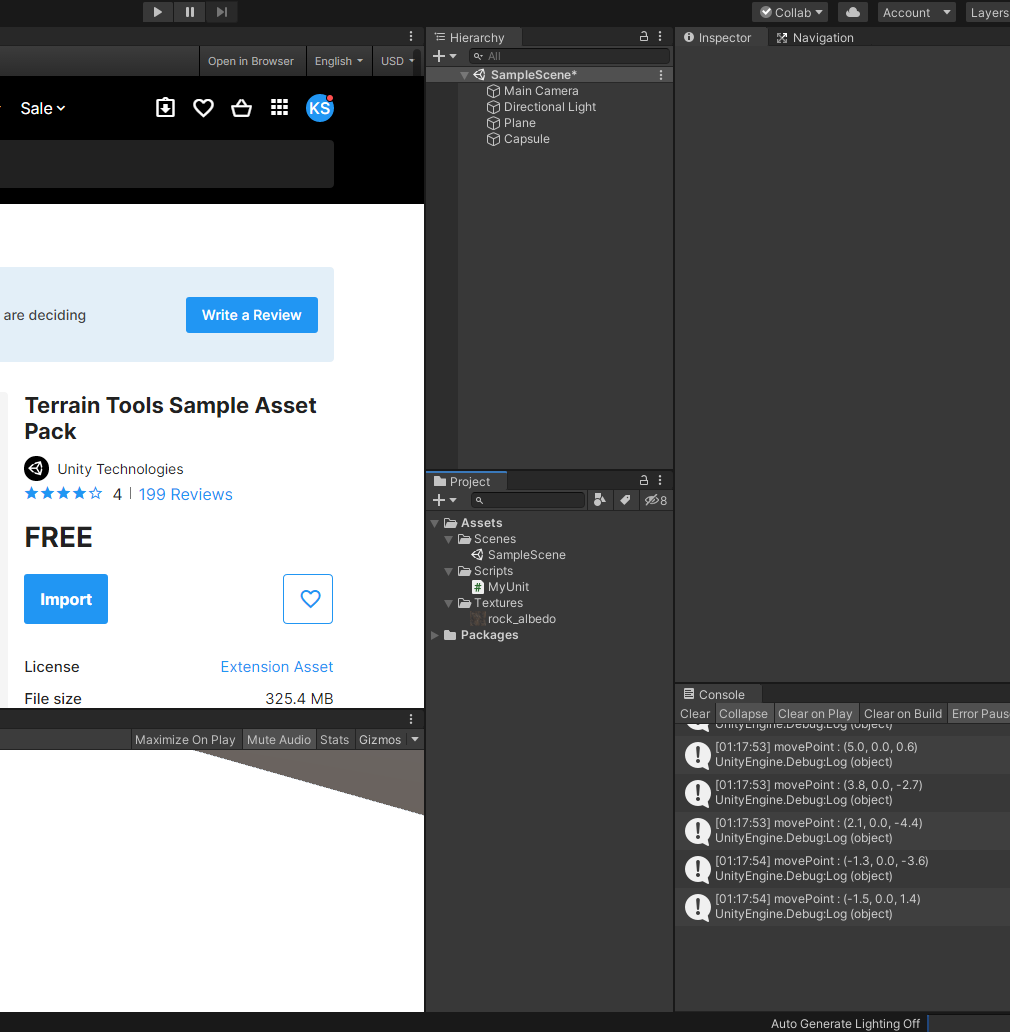This screenshot has height=1032, width=1010.
Task: Toggle Mute Audio in Game view
Action: pos(279,740)
